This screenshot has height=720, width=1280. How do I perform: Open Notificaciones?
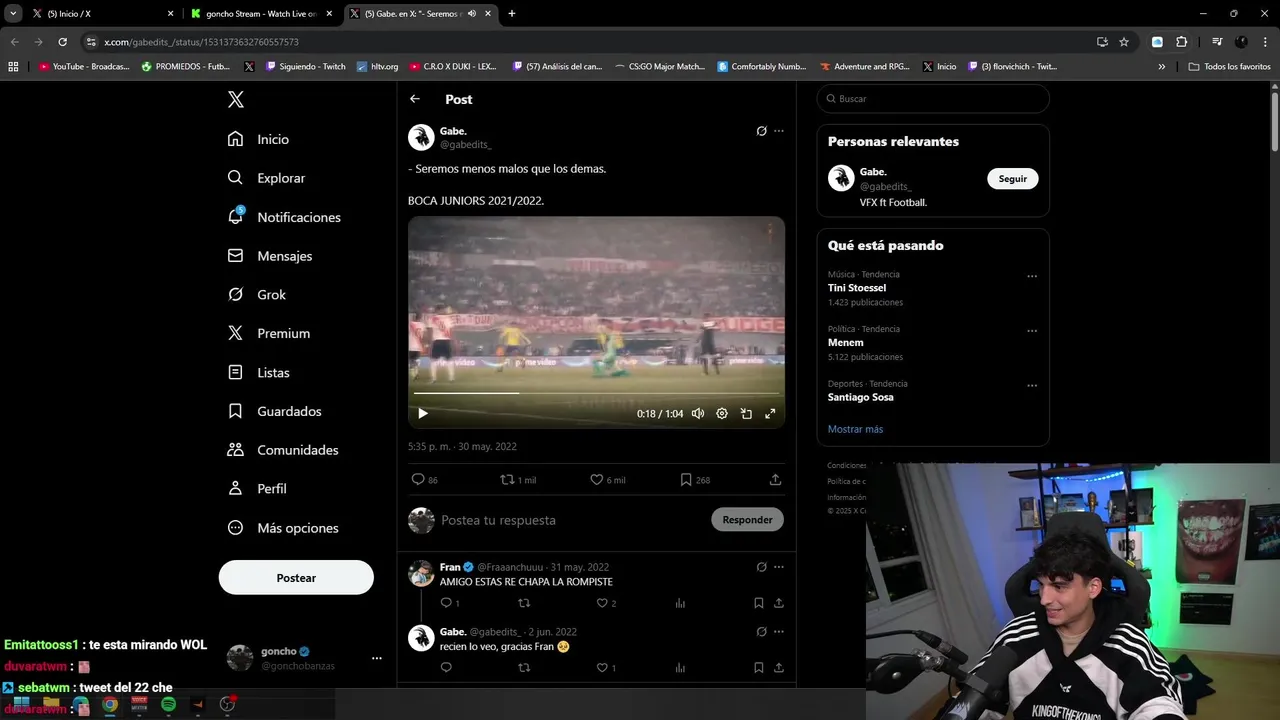(284, 217)
